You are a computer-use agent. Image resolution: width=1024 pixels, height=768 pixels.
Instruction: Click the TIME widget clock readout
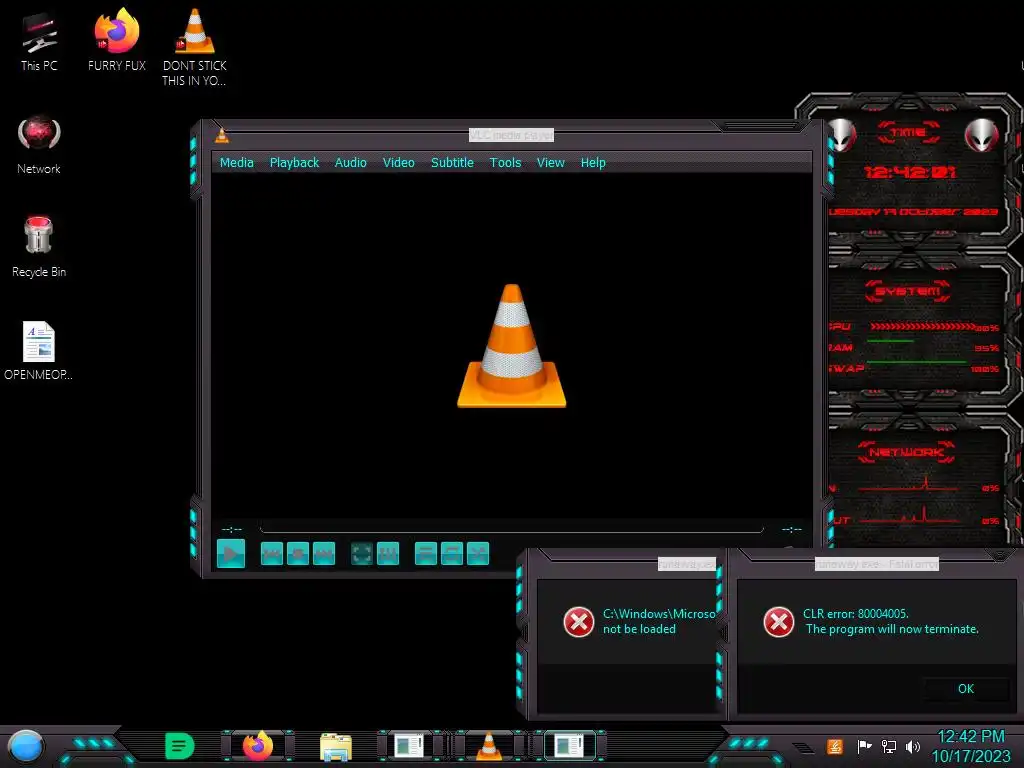[x=909, y=172]
